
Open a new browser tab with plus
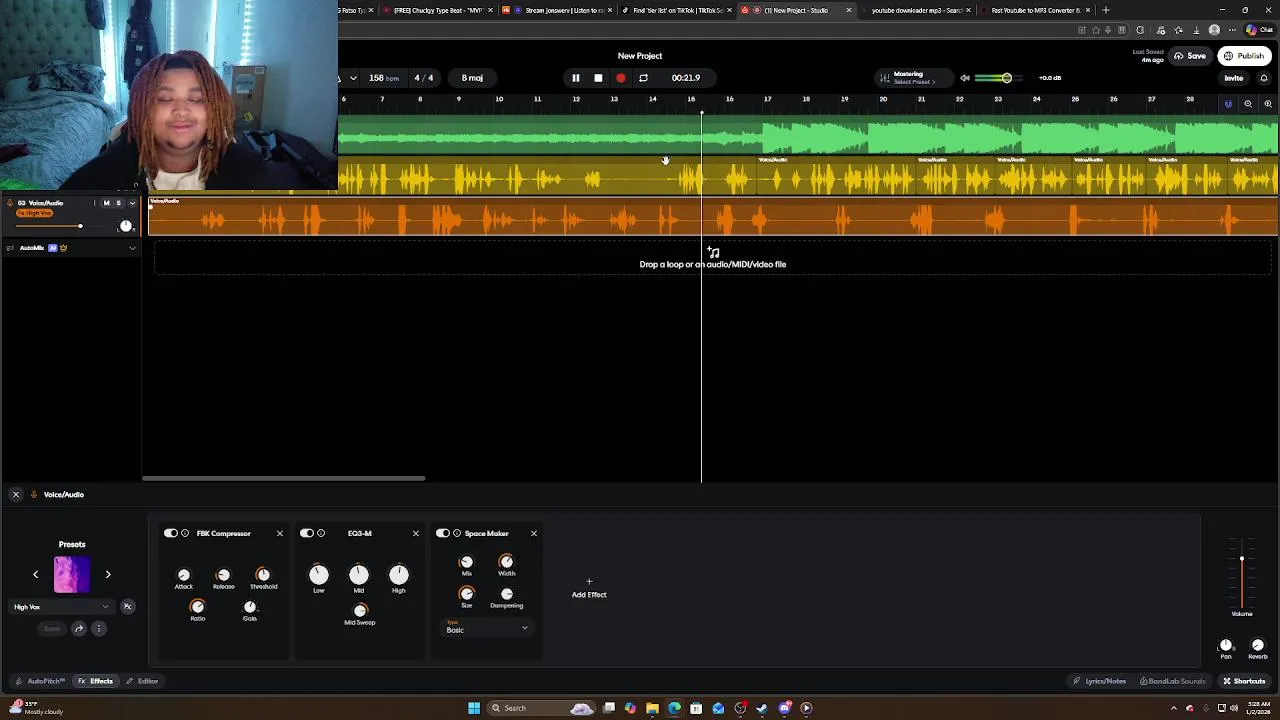pos(1105,10)
